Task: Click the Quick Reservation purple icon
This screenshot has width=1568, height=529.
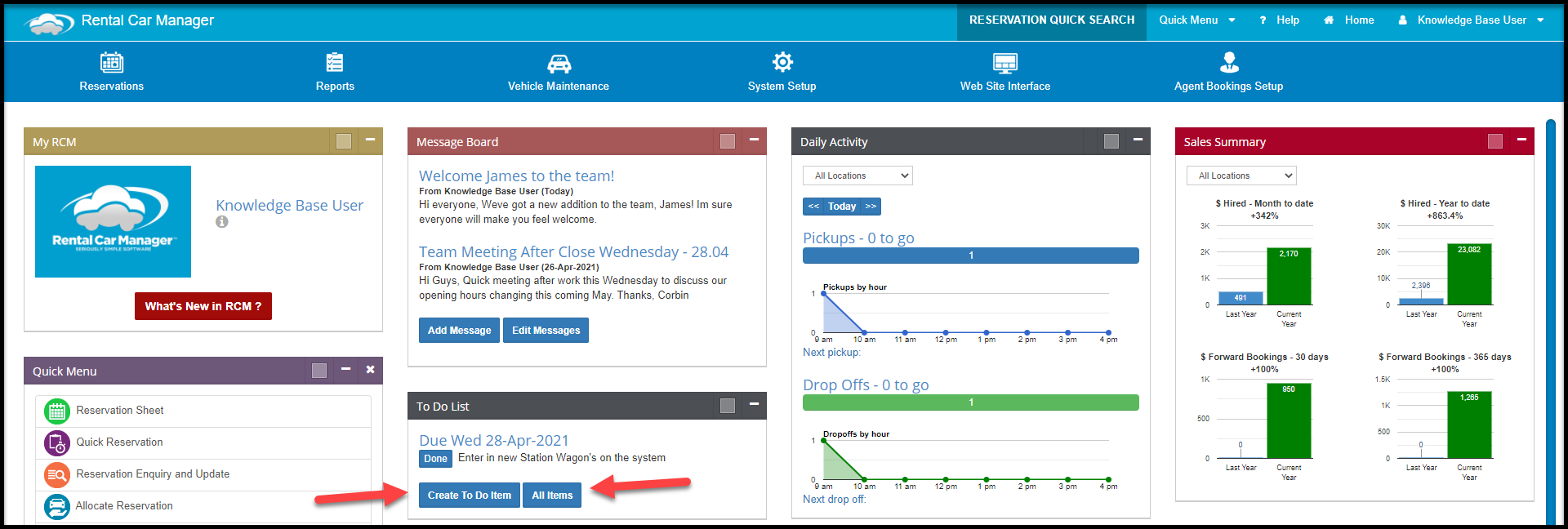Action: click(x=57, y=442)
